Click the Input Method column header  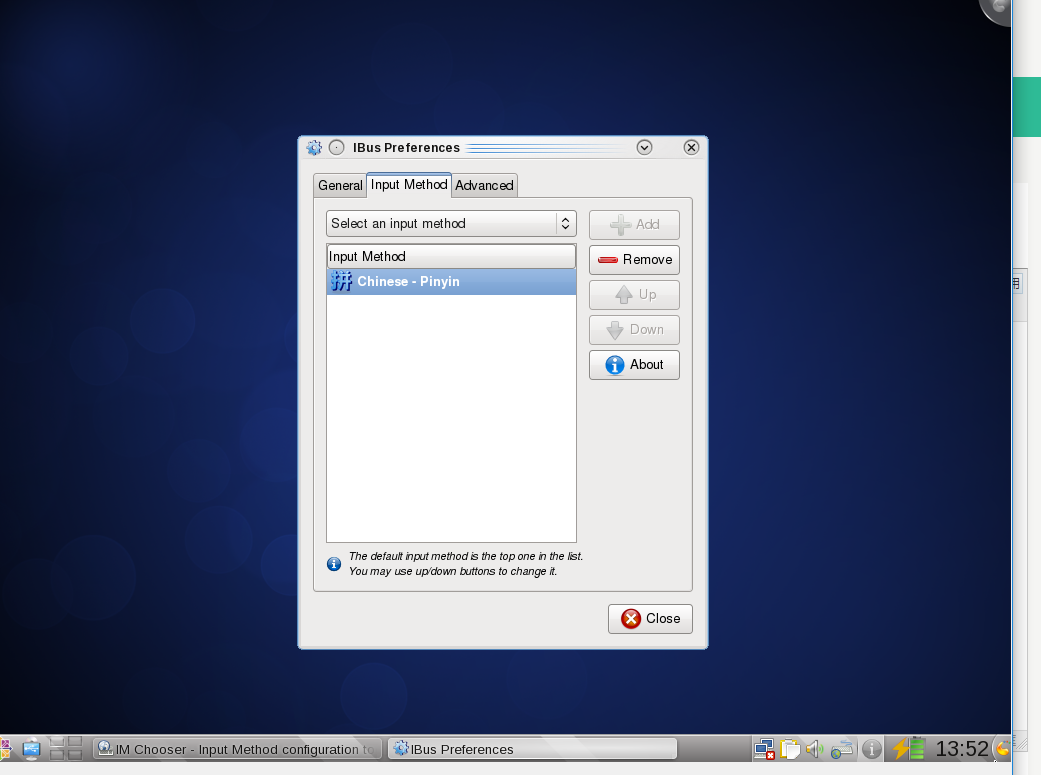(x=451, y=256)
